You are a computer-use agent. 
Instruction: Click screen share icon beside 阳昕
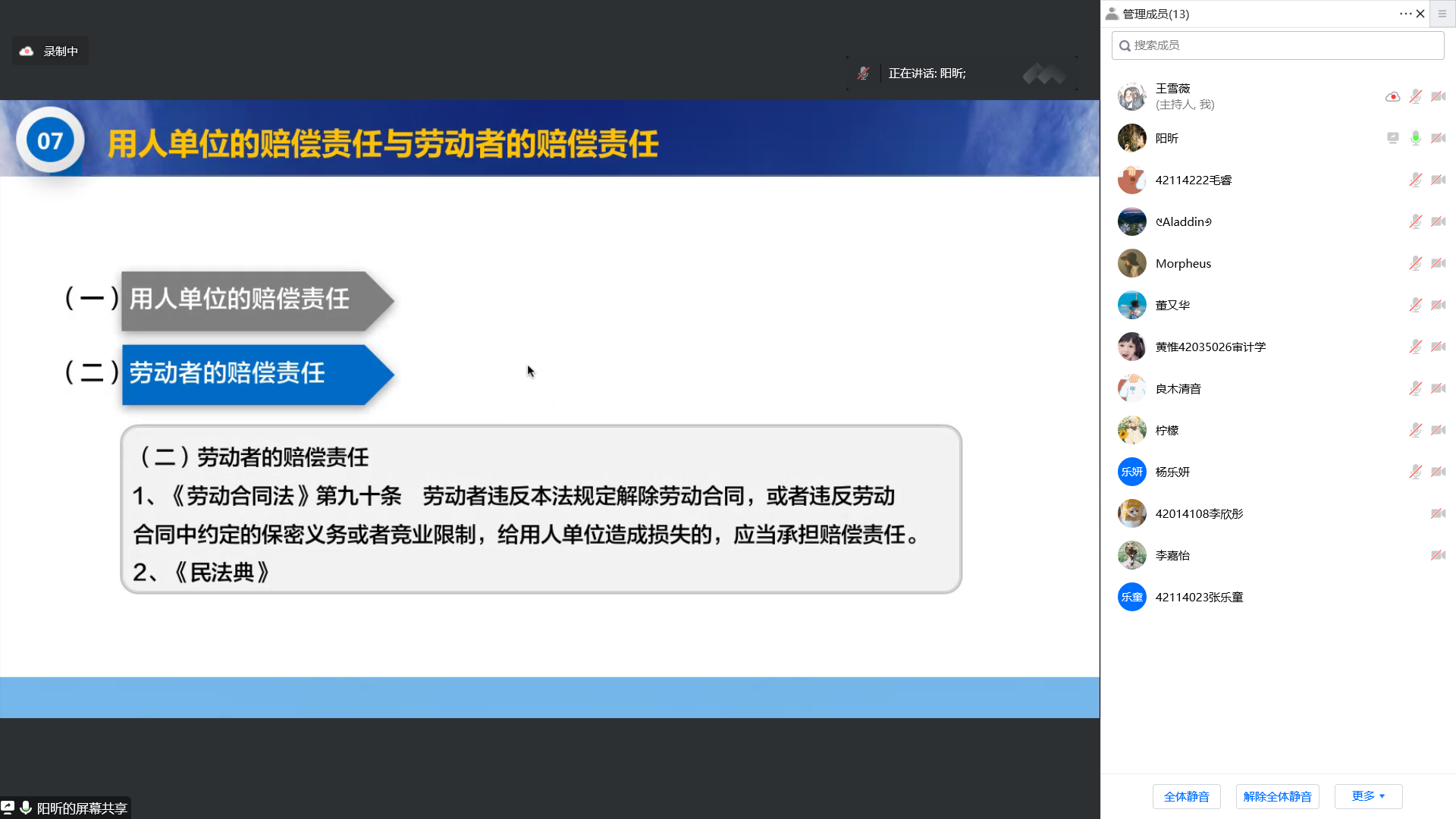(x=1392, y=138)
